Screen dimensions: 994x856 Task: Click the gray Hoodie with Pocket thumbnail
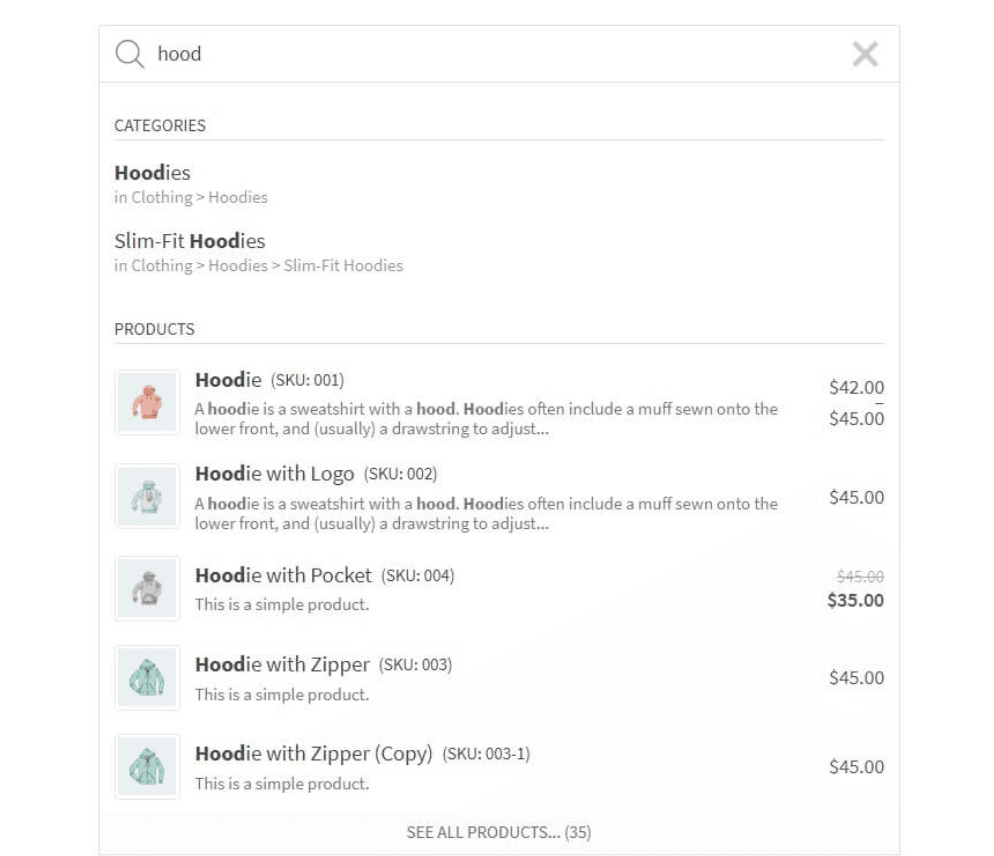pyautogui.click(x=147, y=588)
